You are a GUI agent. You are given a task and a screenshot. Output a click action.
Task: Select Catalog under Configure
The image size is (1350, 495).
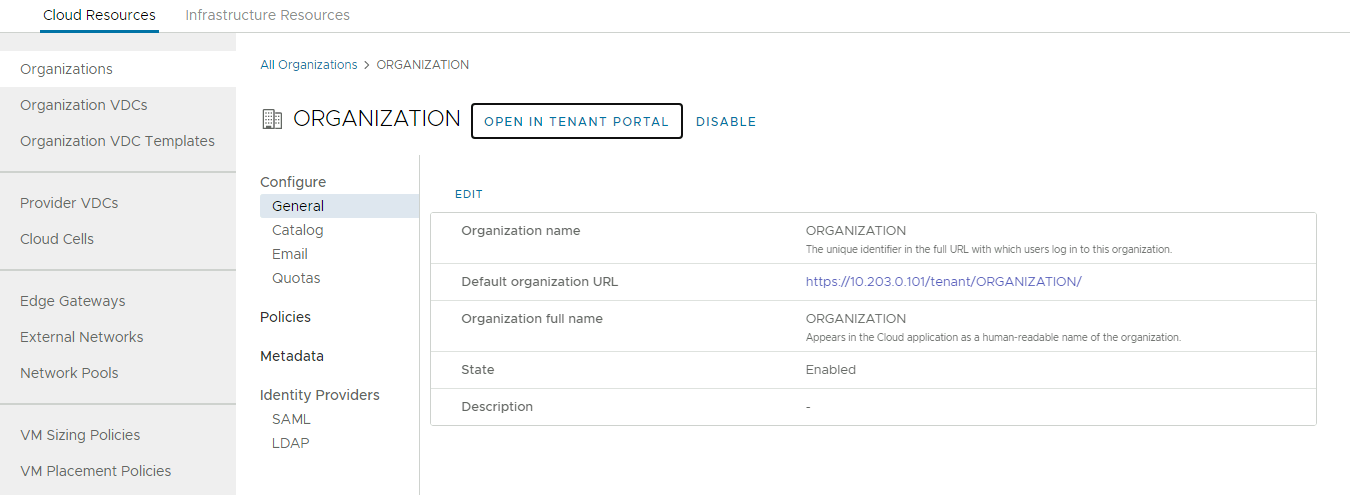[x=298, y=230]
